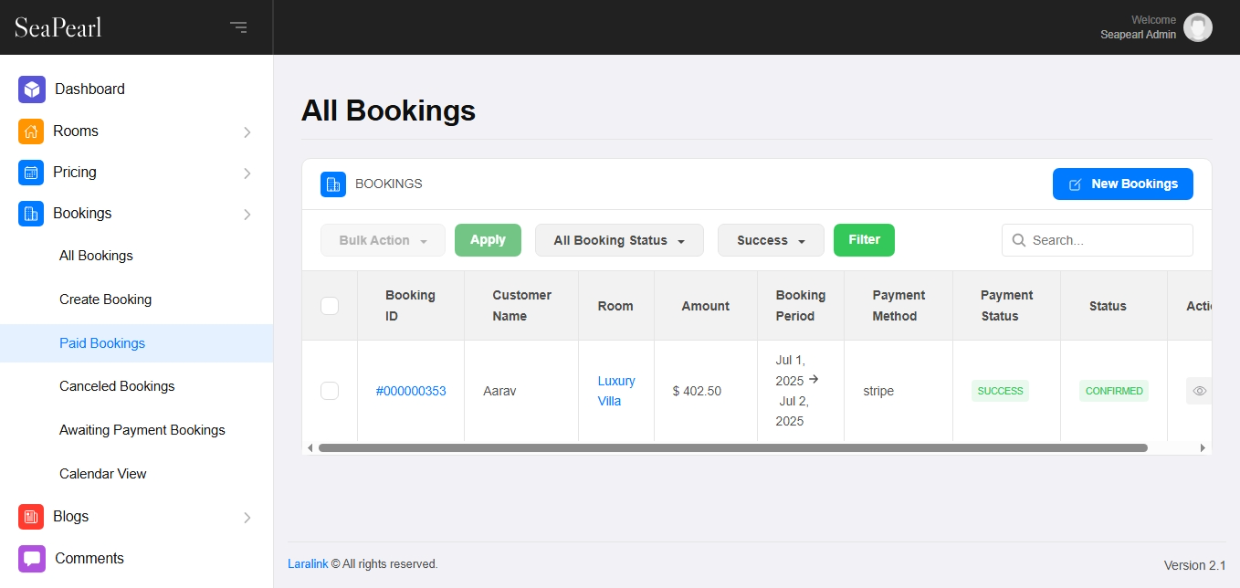Tick the select-all checkbox in table header

click(x=330, y=306)
